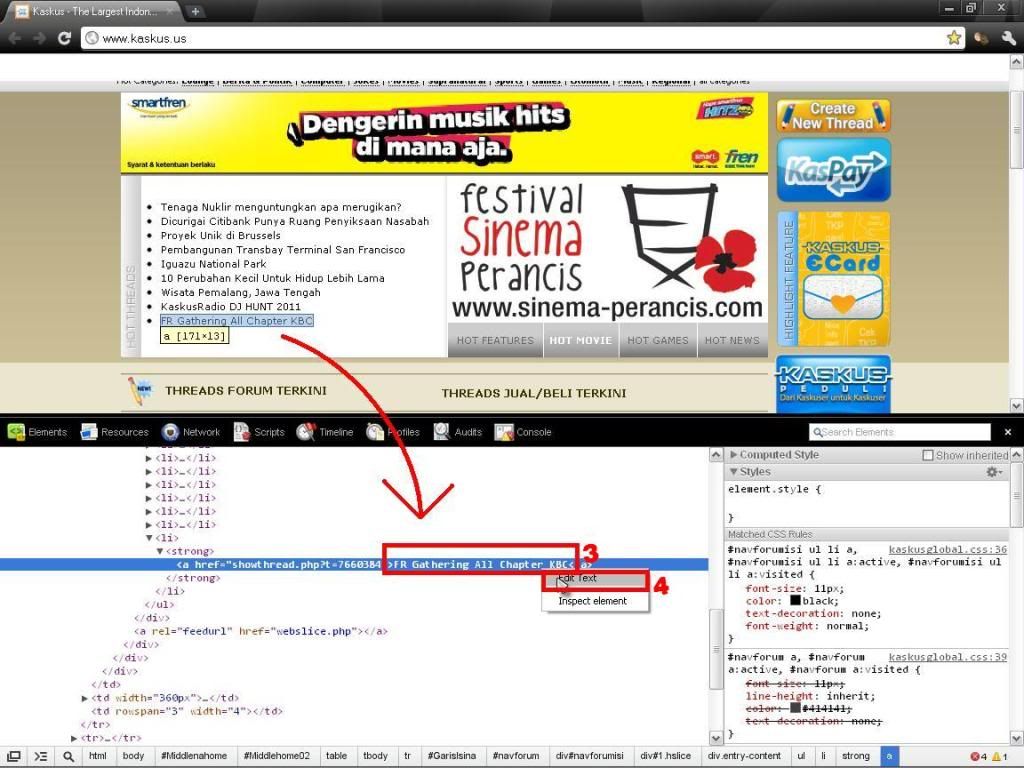Open Chrome wrench menu

coord(1008,38)
